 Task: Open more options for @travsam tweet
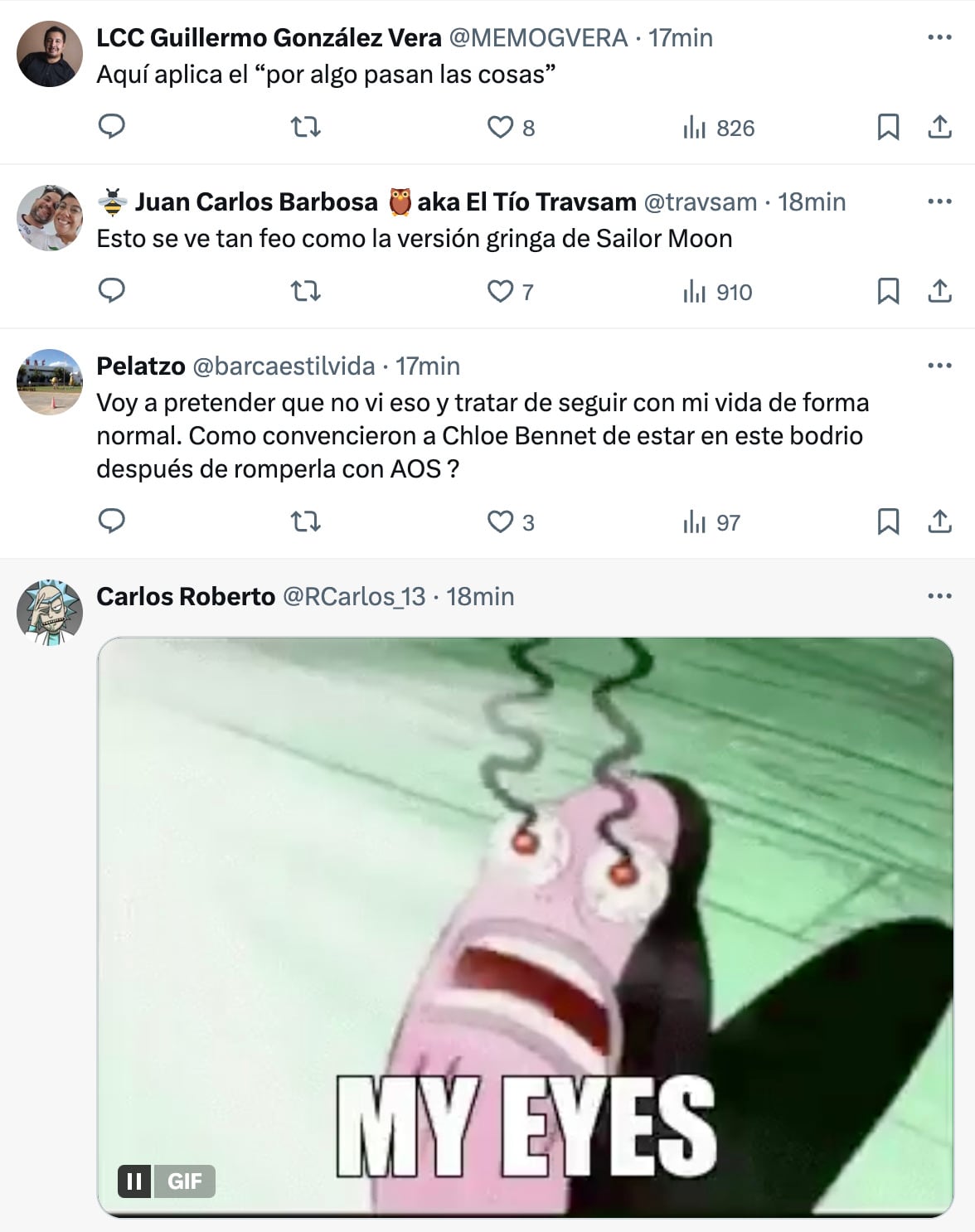939,201
